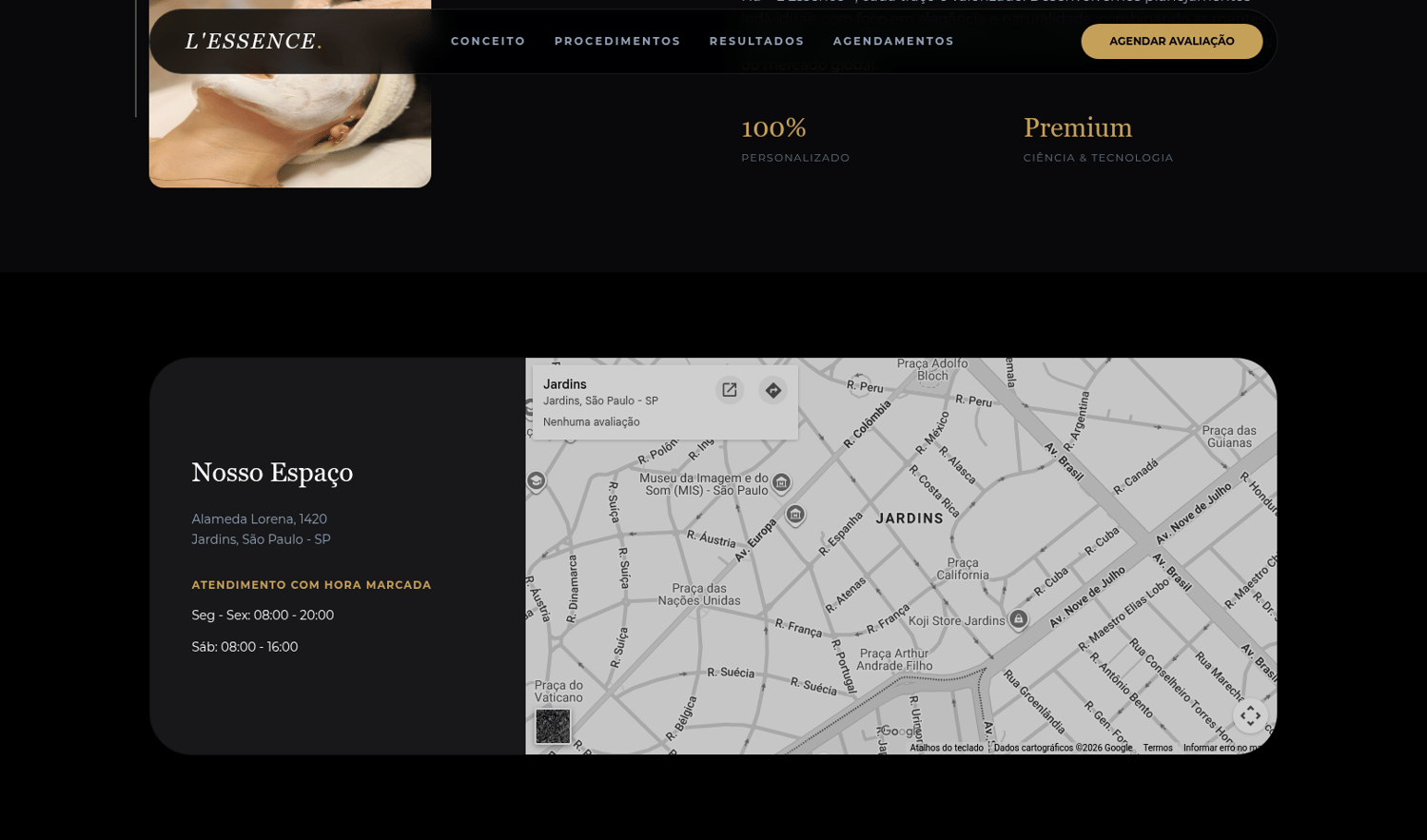Open the map Termos link
Viewport: 1427px width, 840px height.
[1158, 748]
